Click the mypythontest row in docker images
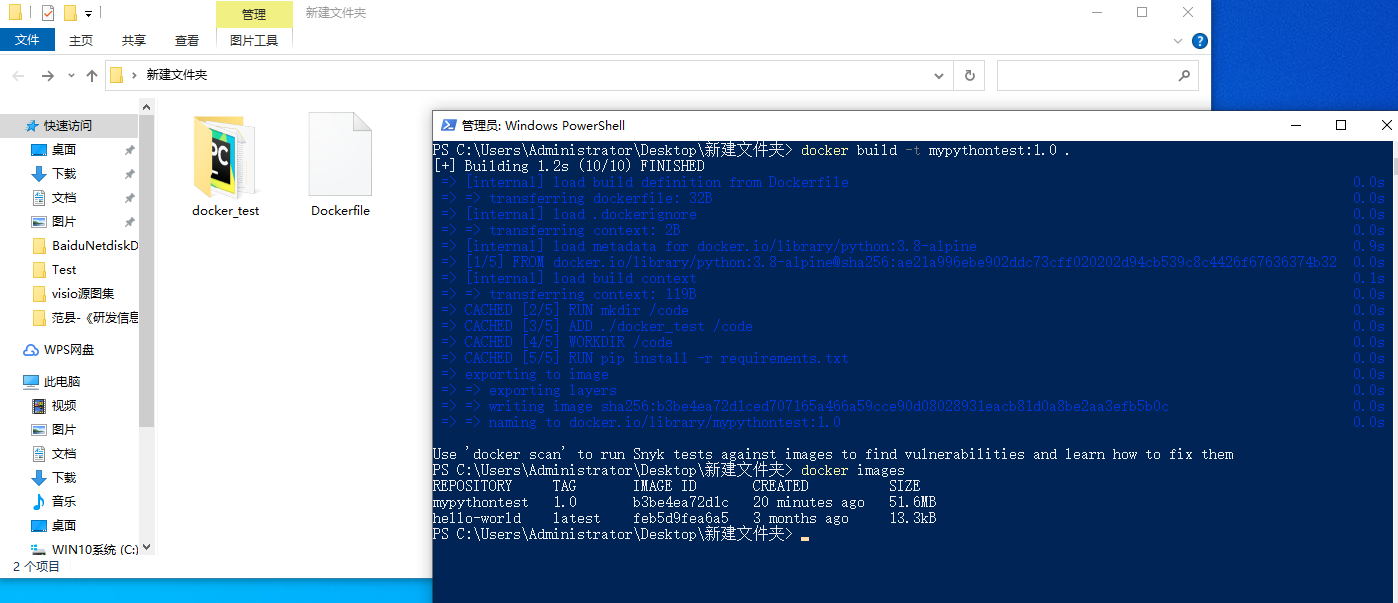 pyautogui.click(x=684, y=502)
